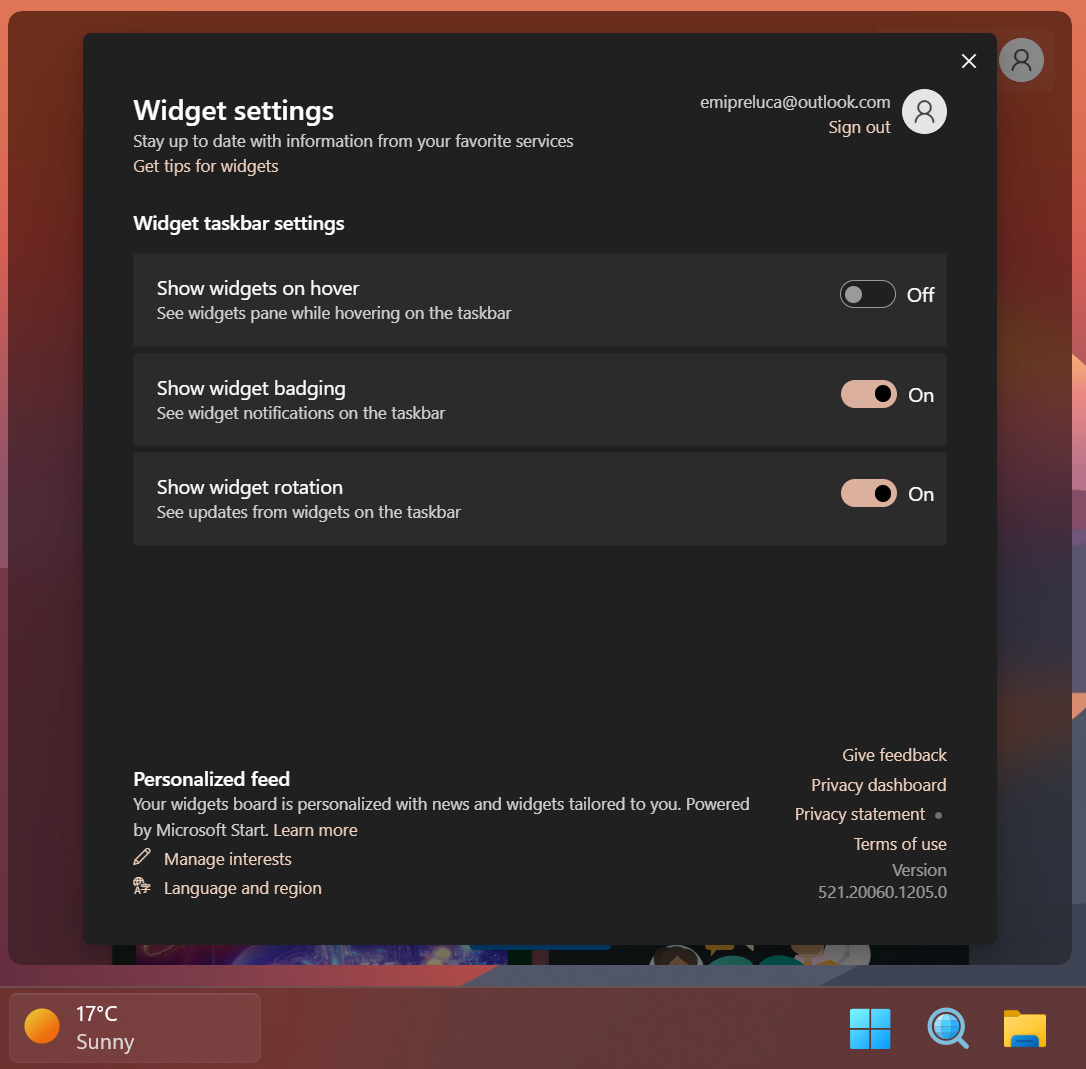The image size is (1086, 1069).
Task: Click the profile avatar above the dialog corner
Action: click(x=1021, y=60)
